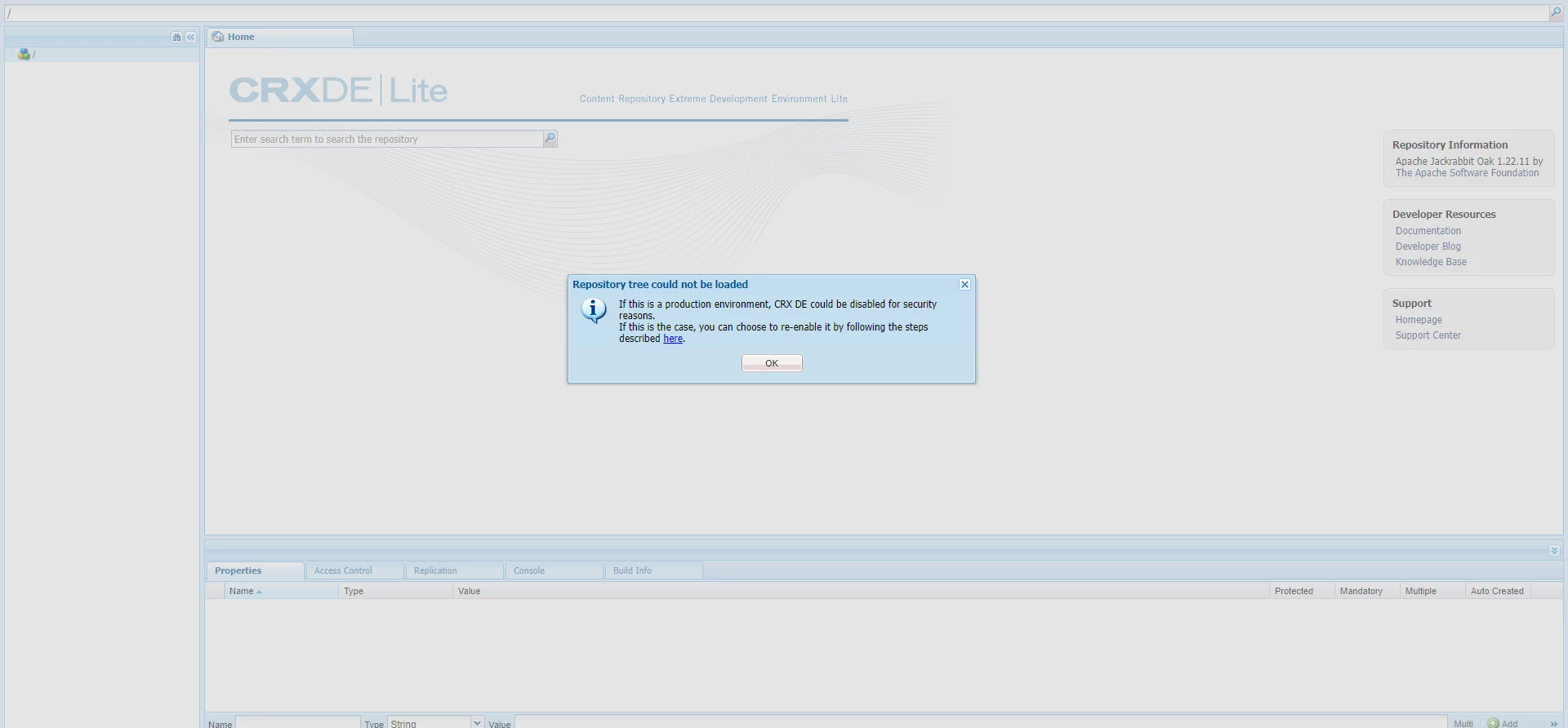Click the repository search magnifier button
This screenshot has height=728, width=1568.
click(550, 139)
